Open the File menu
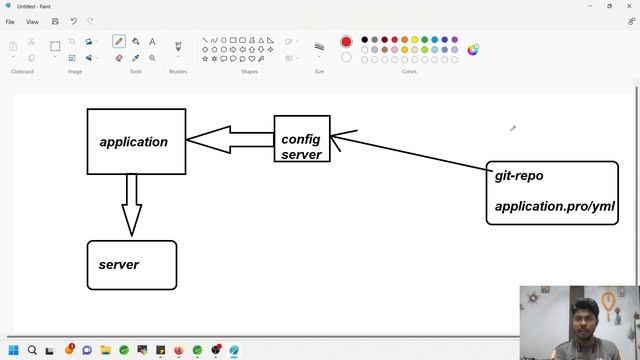Screen dimensions: 640x360 pos(10,22)
